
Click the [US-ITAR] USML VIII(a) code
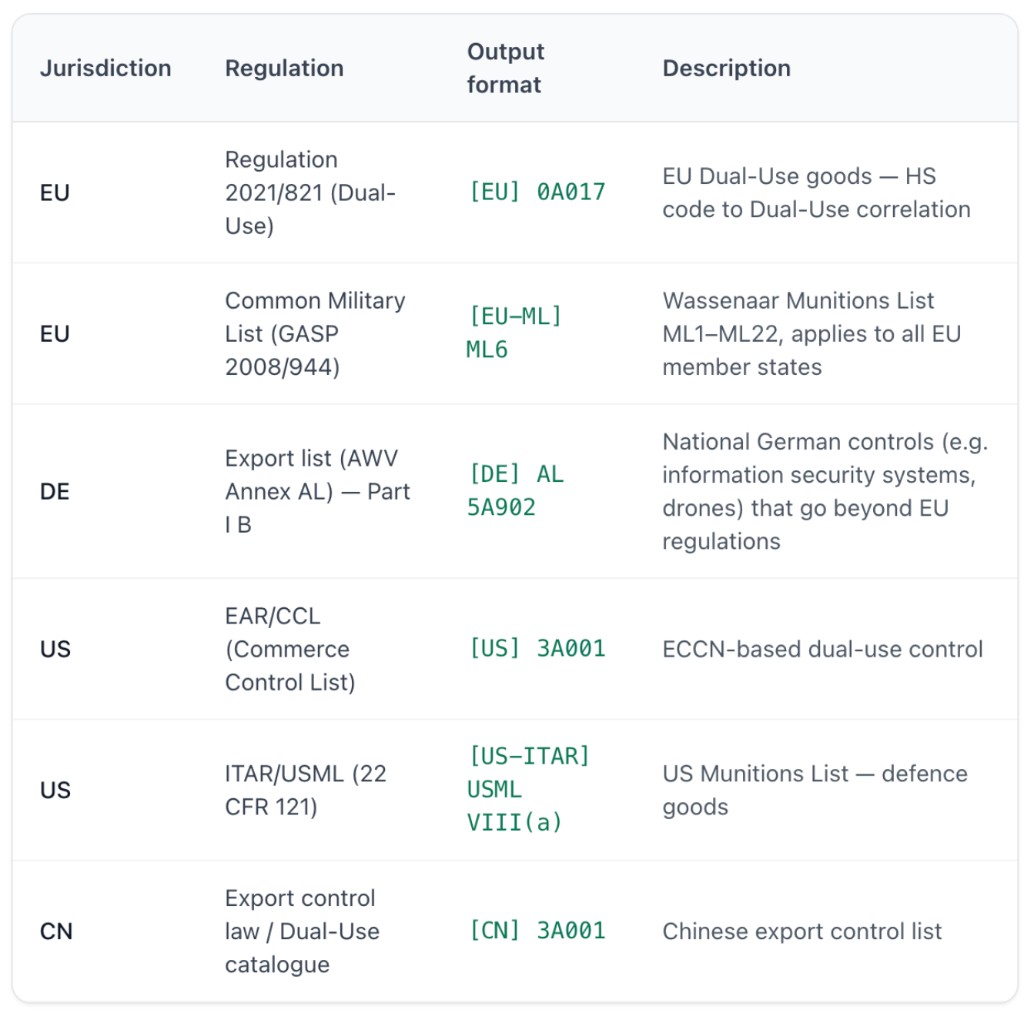tap(528, 789)
